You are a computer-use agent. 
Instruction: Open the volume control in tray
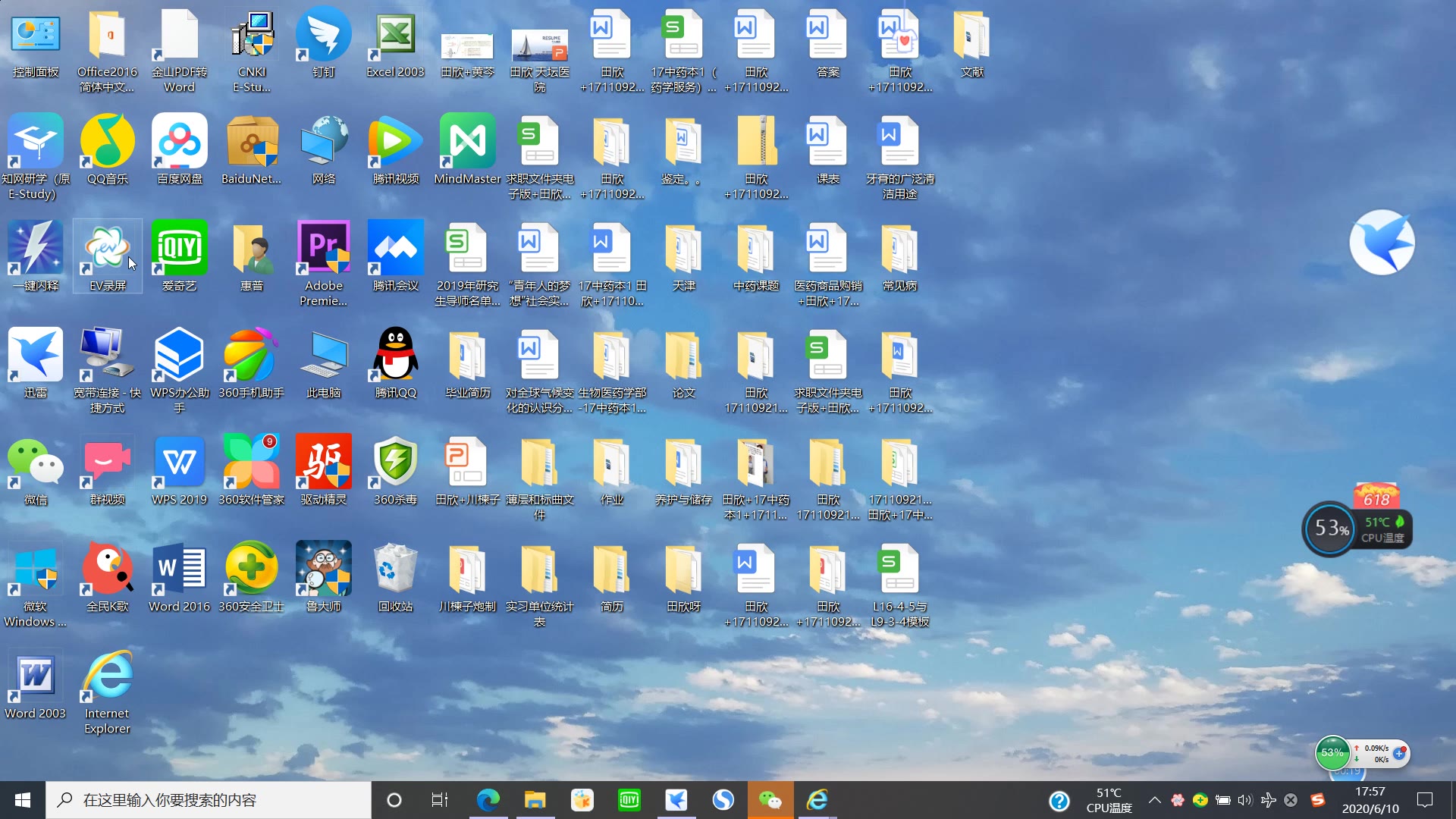[x=1245, y=800]
